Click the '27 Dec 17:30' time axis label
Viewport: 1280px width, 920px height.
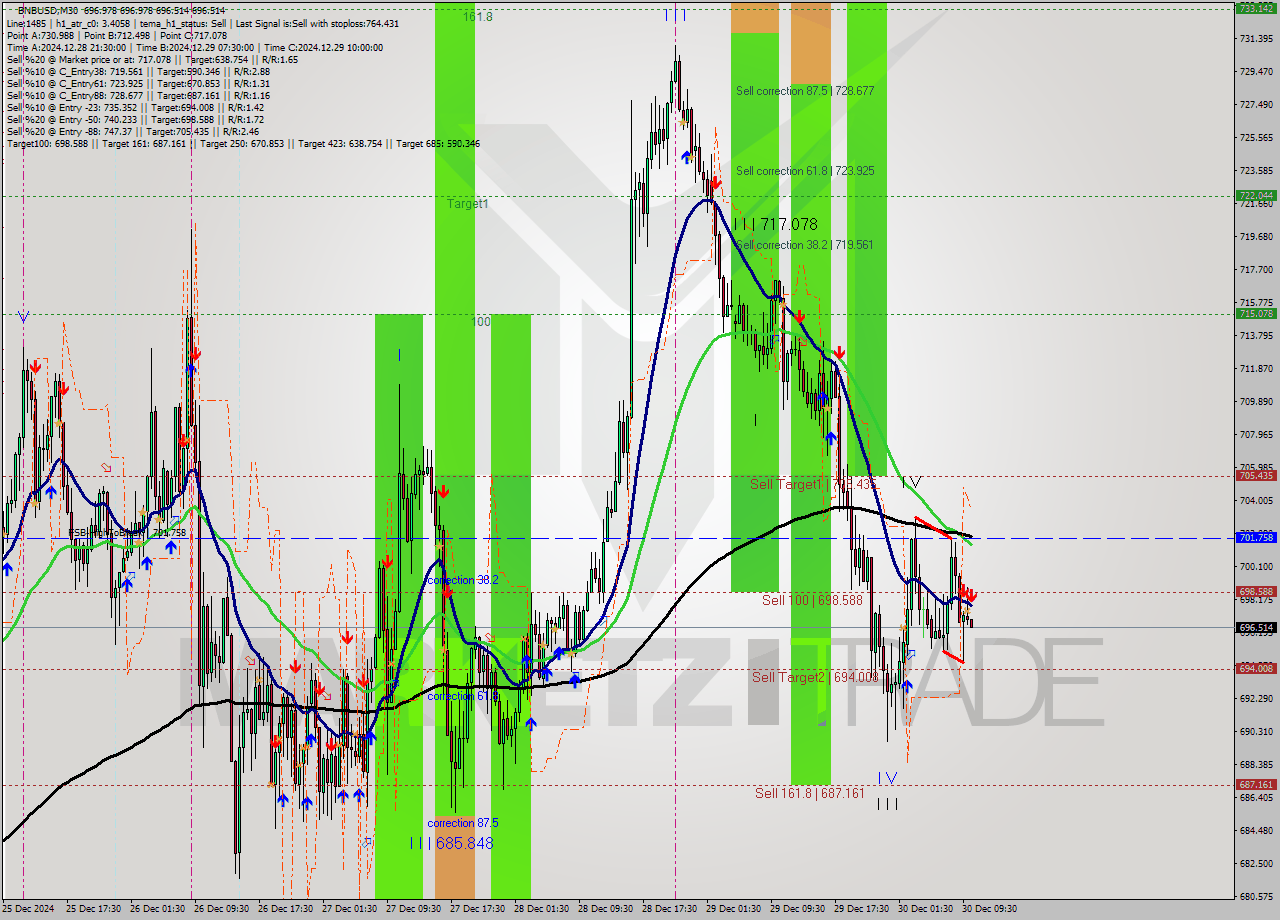coord(476,909)
